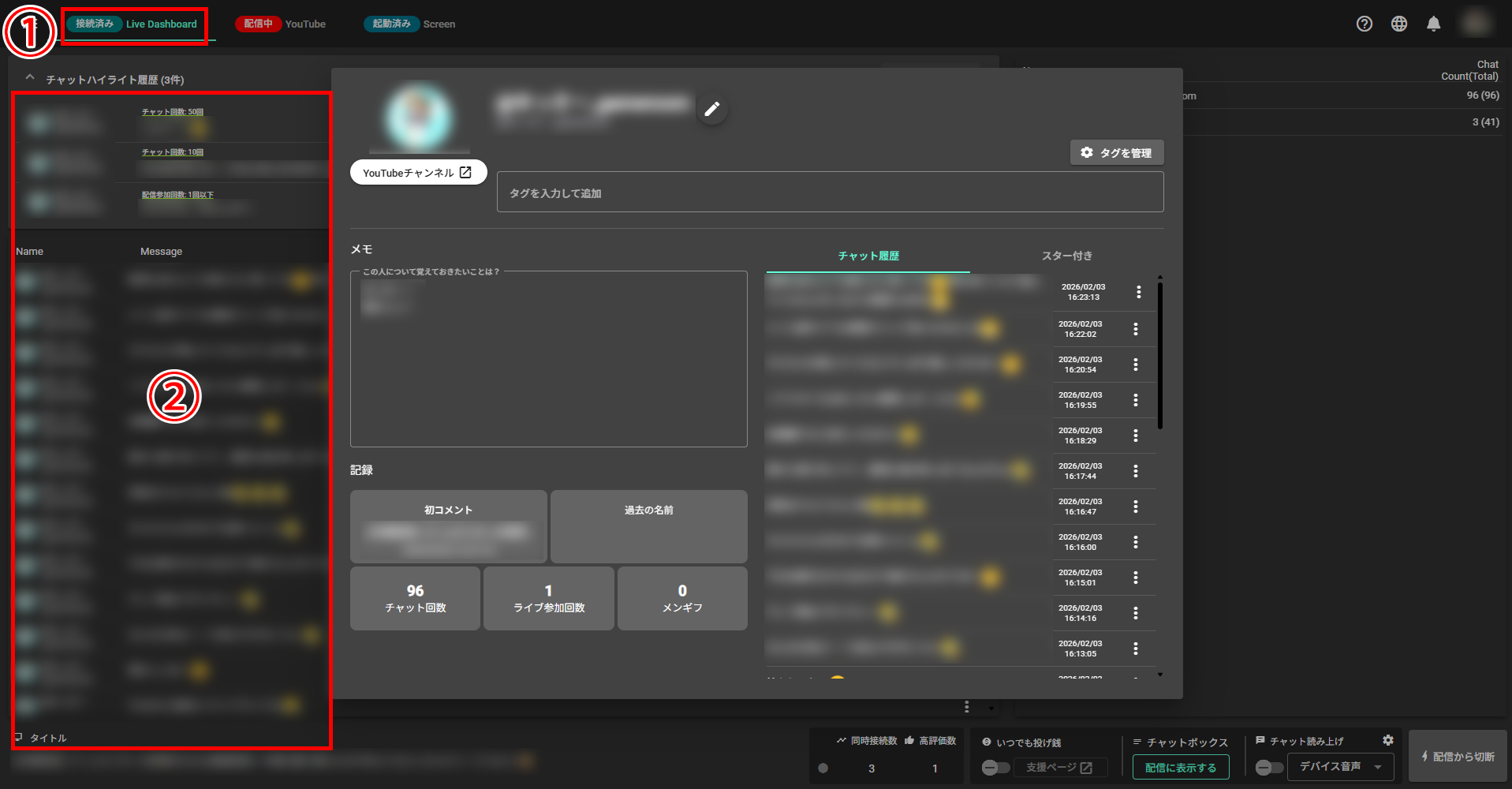Open the デバイス音声 dropdown

[x=1341, y=767]
